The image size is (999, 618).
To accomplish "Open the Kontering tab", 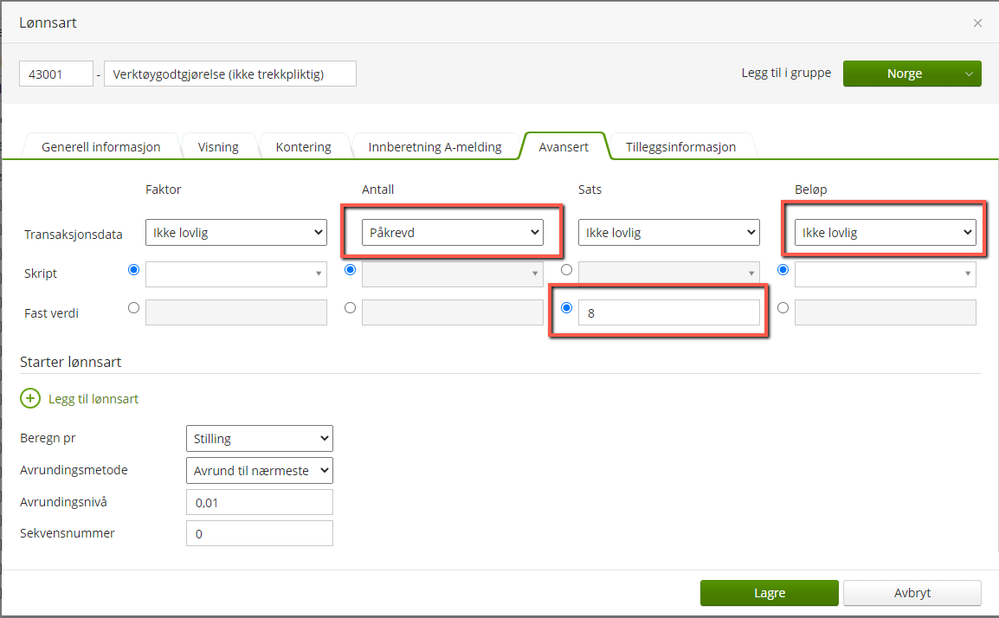I will [303, 147].
